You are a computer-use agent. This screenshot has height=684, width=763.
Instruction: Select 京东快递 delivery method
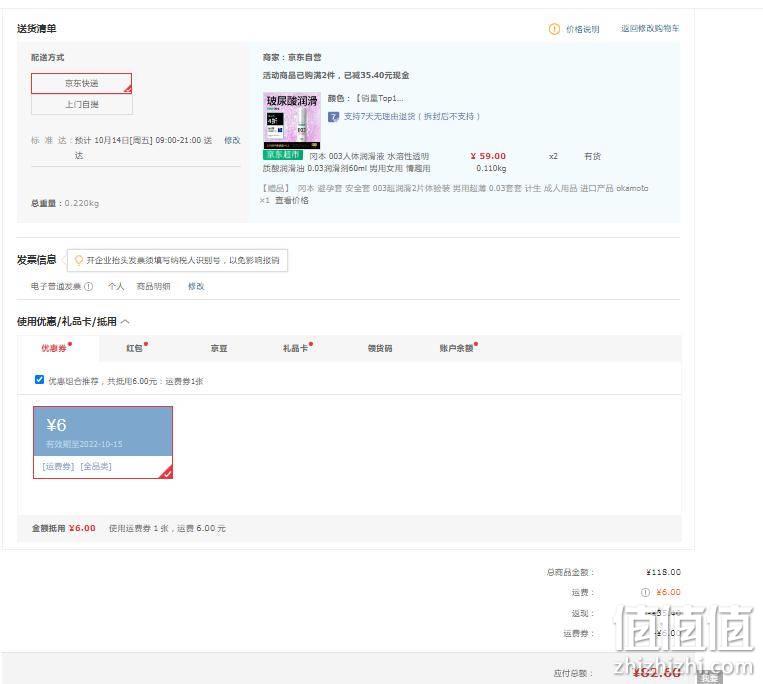click(x=81, y=83)
